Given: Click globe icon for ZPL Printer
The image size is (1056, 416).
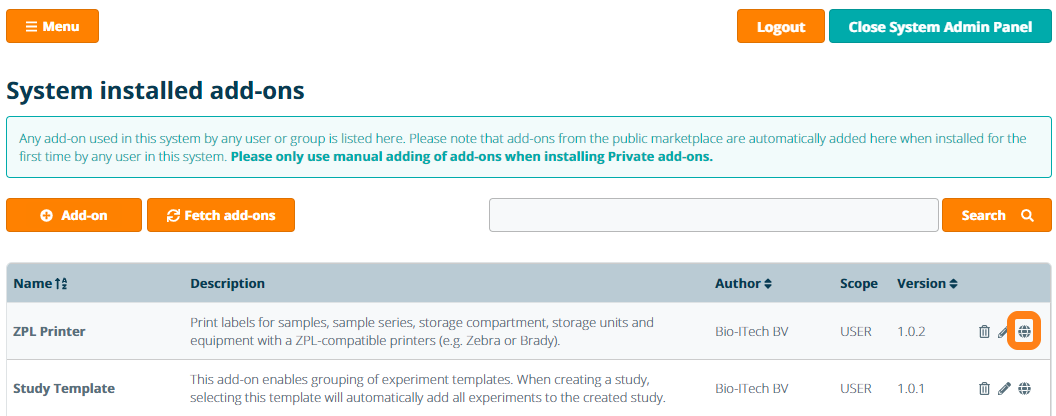Looking at the screenshot, I should (x=1024, y=331).
